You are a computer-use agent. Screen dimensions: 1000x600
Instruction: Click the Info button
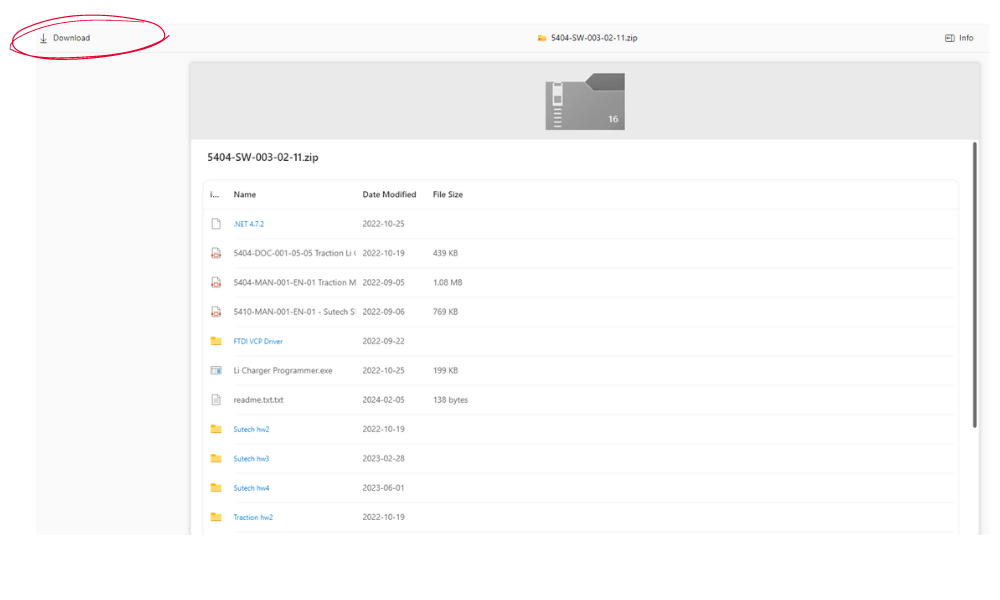959,37
